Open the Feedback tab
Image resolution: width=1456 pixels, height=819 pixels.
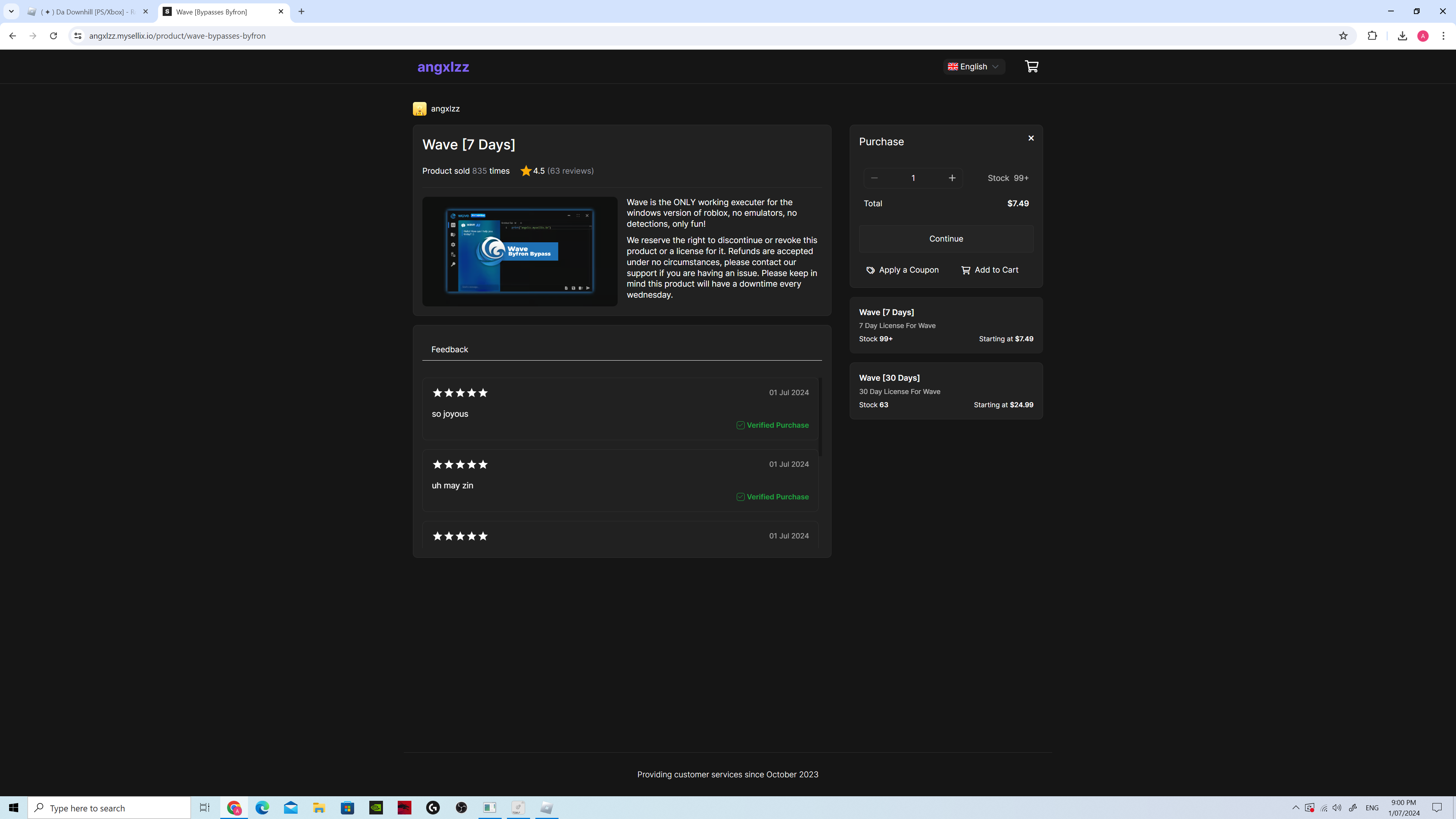click(x=449, y=349)
